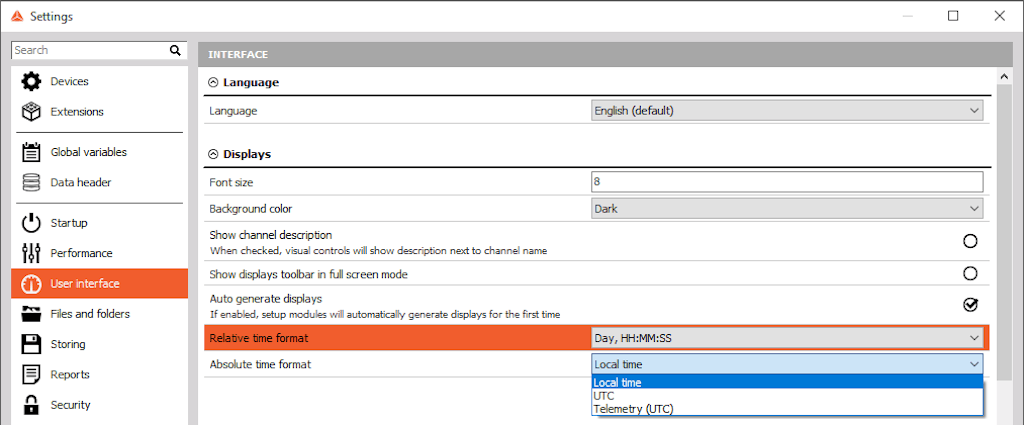Click the INTERFACE header title
The width and height of the screenshot is (1024, 425).
(238, 55)
